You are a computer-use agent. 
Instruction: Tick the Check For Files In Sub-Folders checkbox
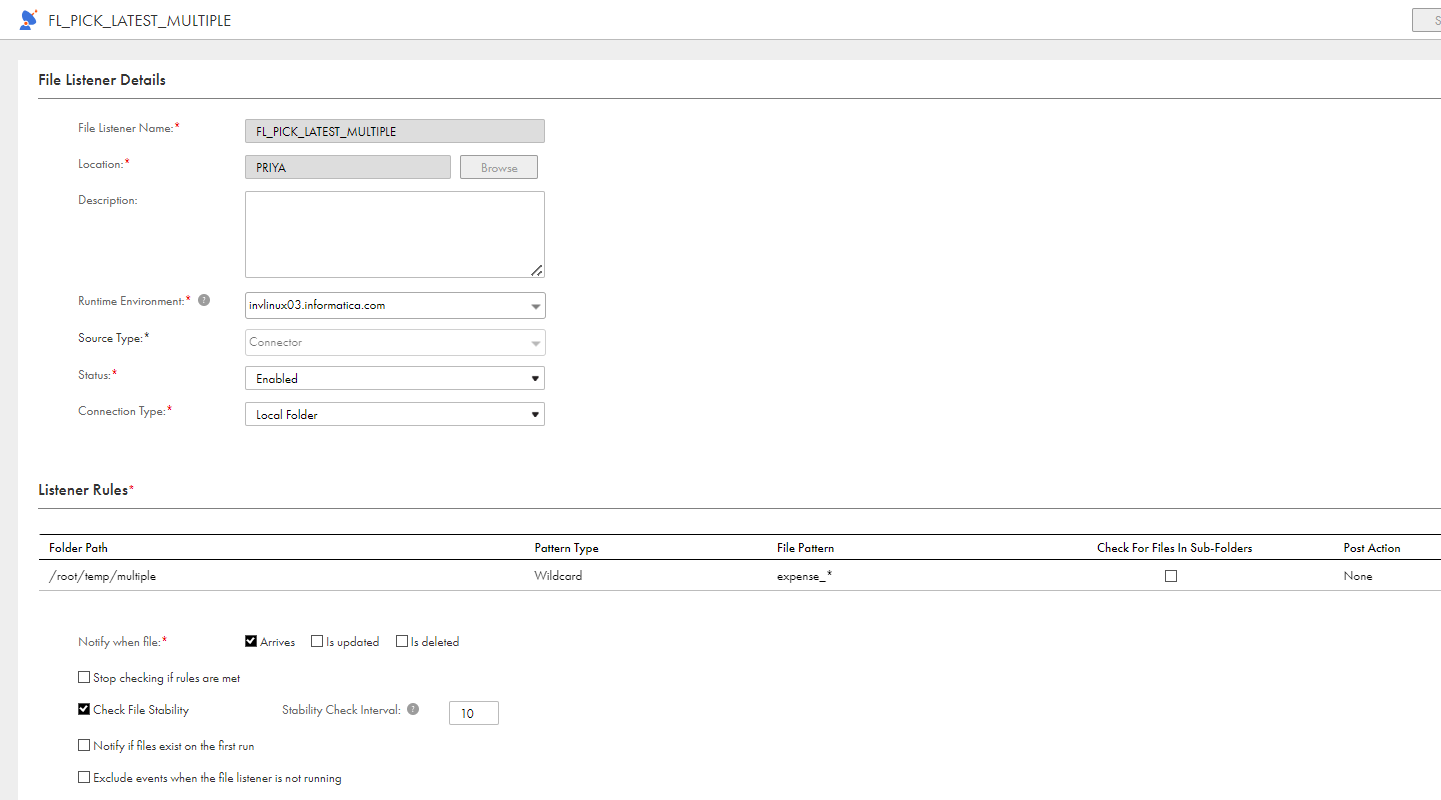[x=1171, y=576]
